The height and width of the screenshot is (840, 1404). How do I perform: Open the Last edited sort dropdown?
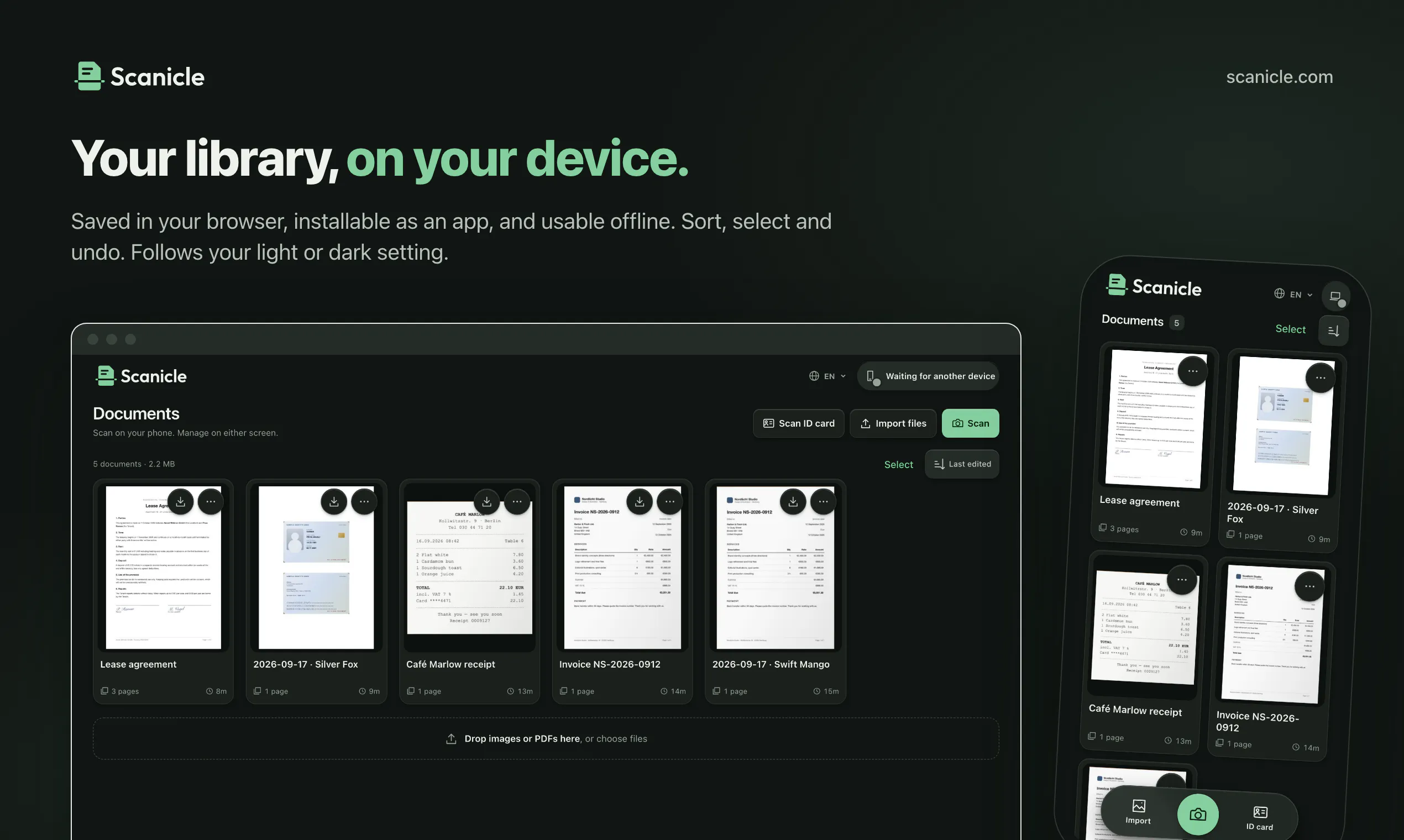tap(962, 464)
